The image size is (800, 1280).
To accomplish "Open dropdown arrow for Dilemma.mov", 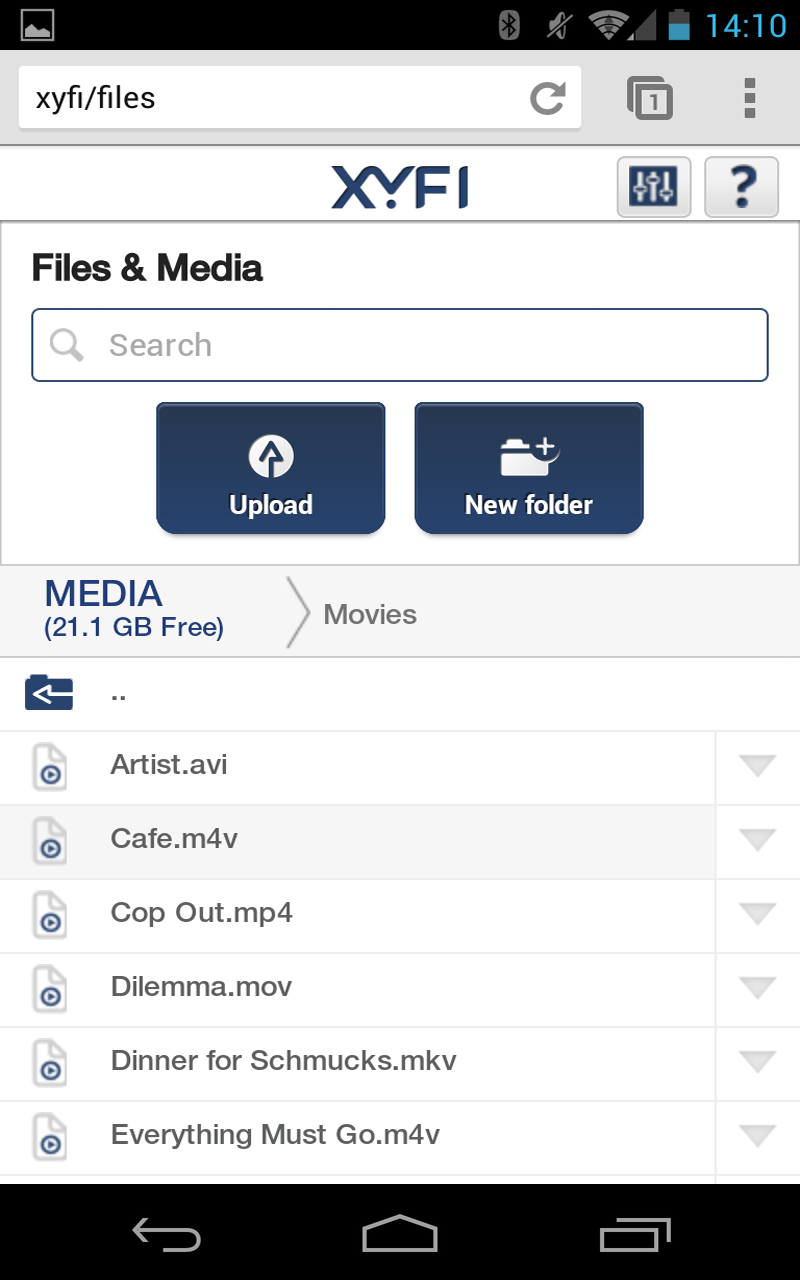I will coord(757,989).
